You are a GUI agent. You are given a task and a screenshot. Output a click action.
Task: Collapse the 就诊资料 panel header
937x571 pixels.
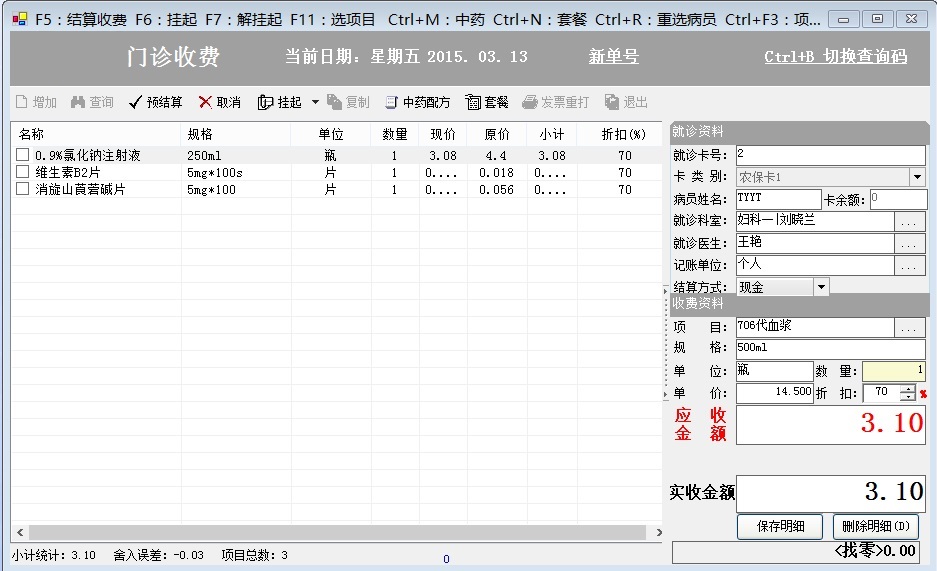[798, 131]
